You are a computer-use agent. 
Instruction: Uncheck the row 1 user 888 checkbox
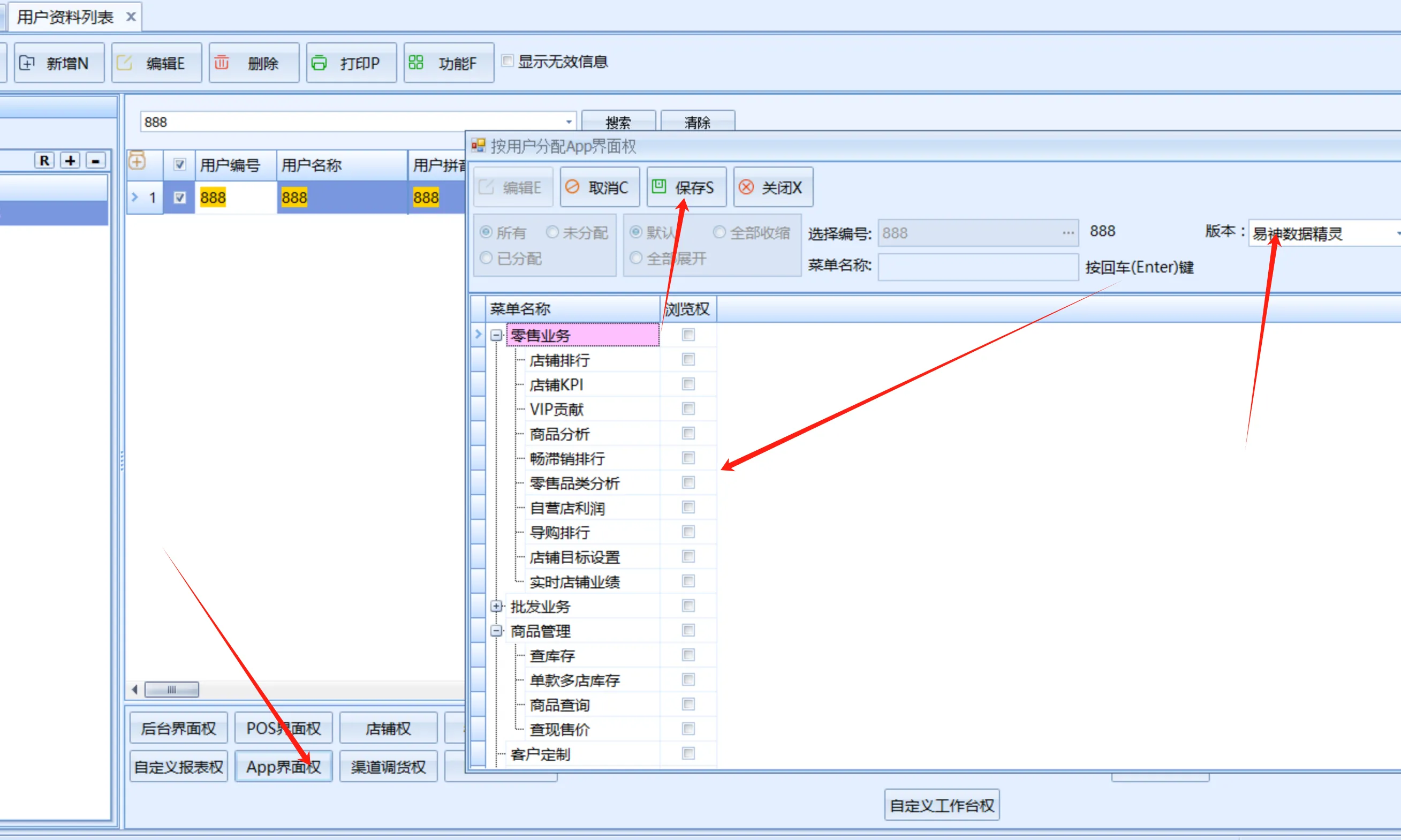179,198
